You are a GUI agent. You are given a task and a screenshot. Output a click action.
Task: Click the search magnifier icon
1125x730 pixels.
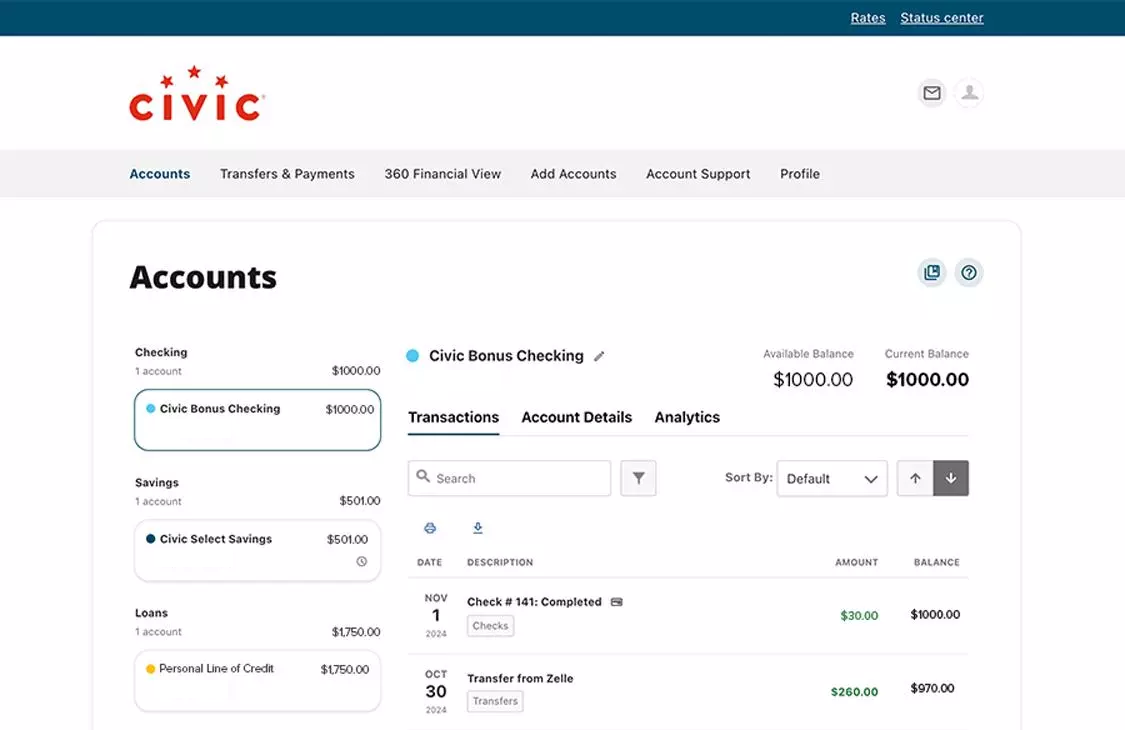point(424,478)
